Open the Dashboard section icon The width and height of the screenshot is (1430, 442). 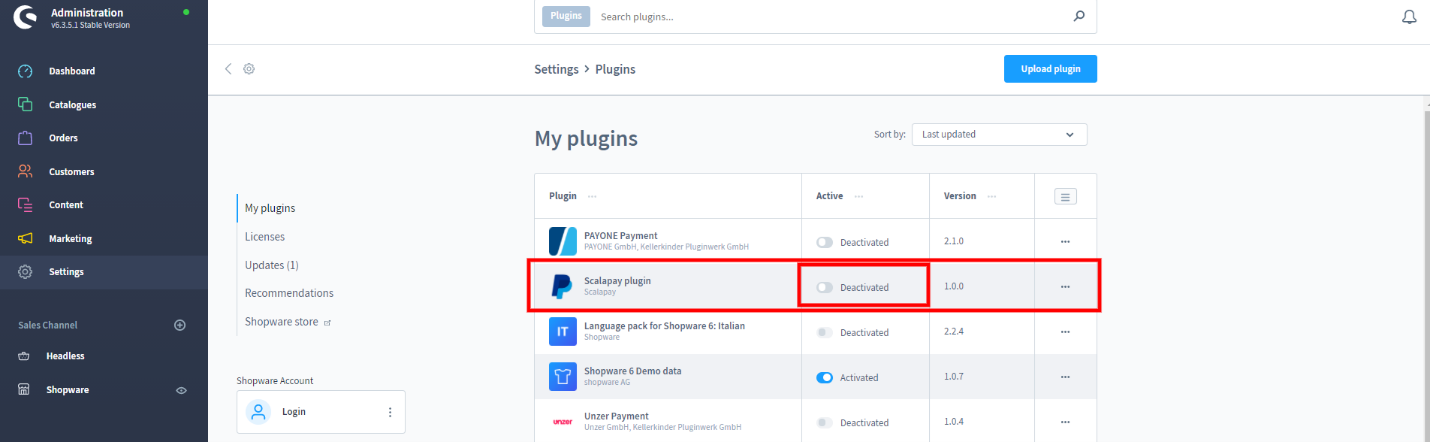point(26,71)
